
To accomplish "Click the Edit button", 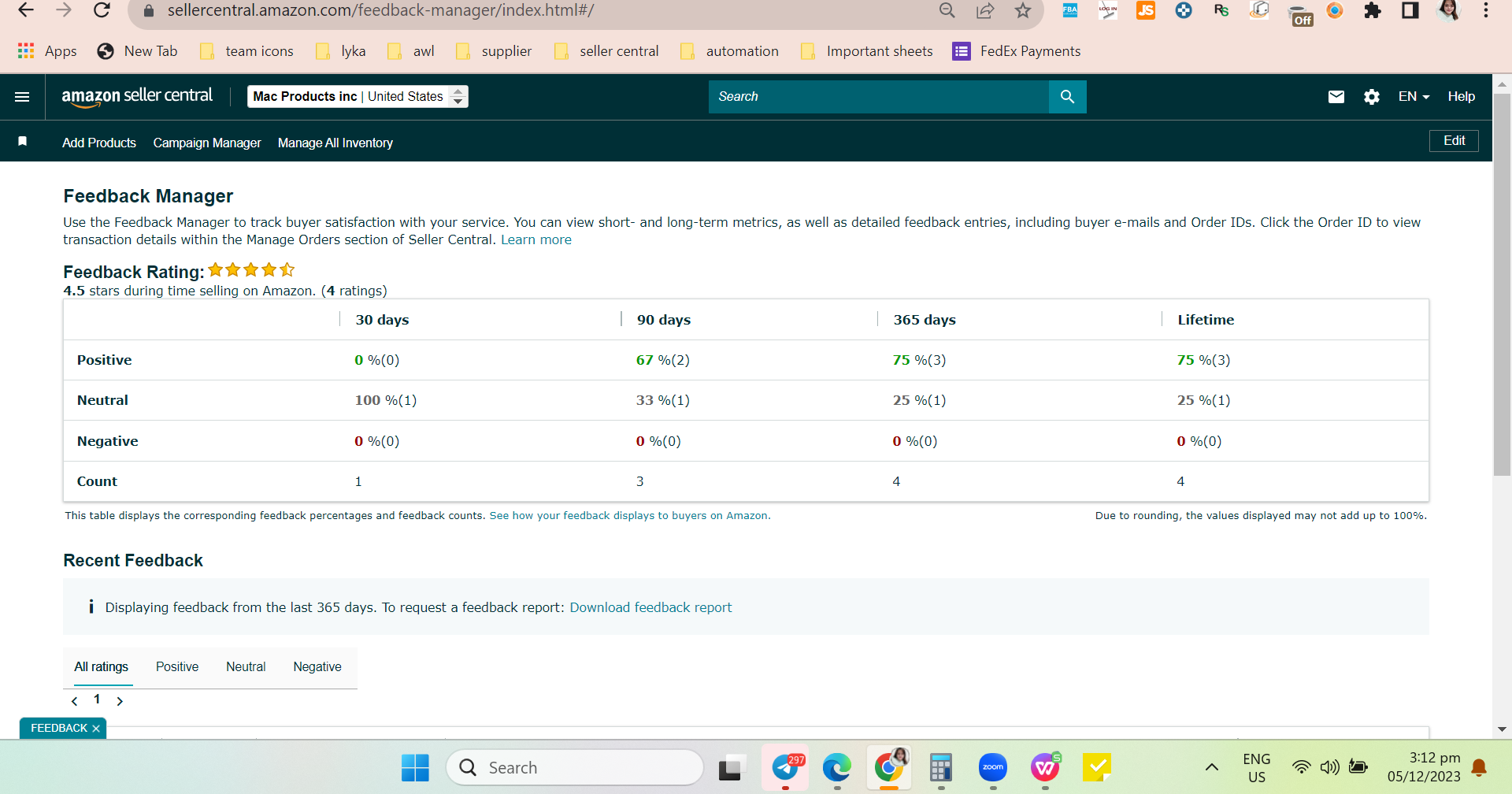I will pos(1454,141).
